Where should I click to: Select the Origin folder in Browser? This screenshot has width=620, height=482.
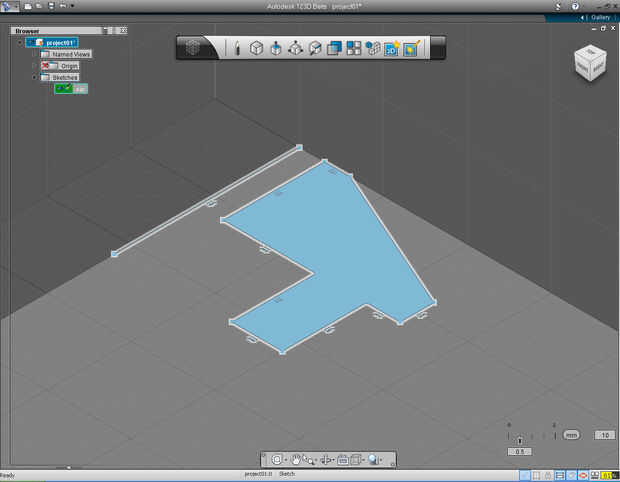[x=60, y=66]
